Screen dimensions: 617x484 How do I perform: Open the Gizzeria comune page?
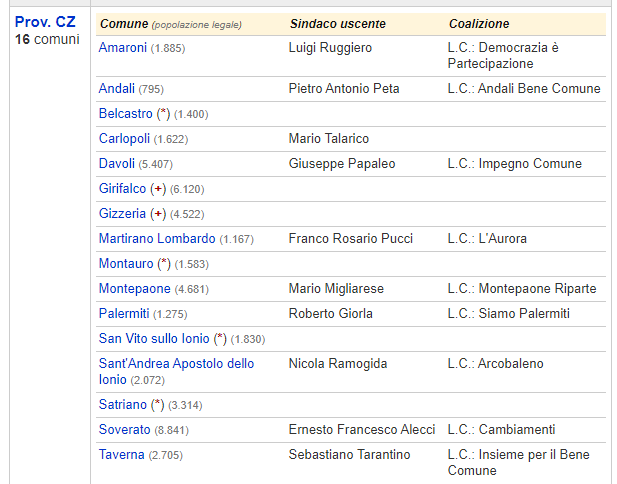(122, 214)
